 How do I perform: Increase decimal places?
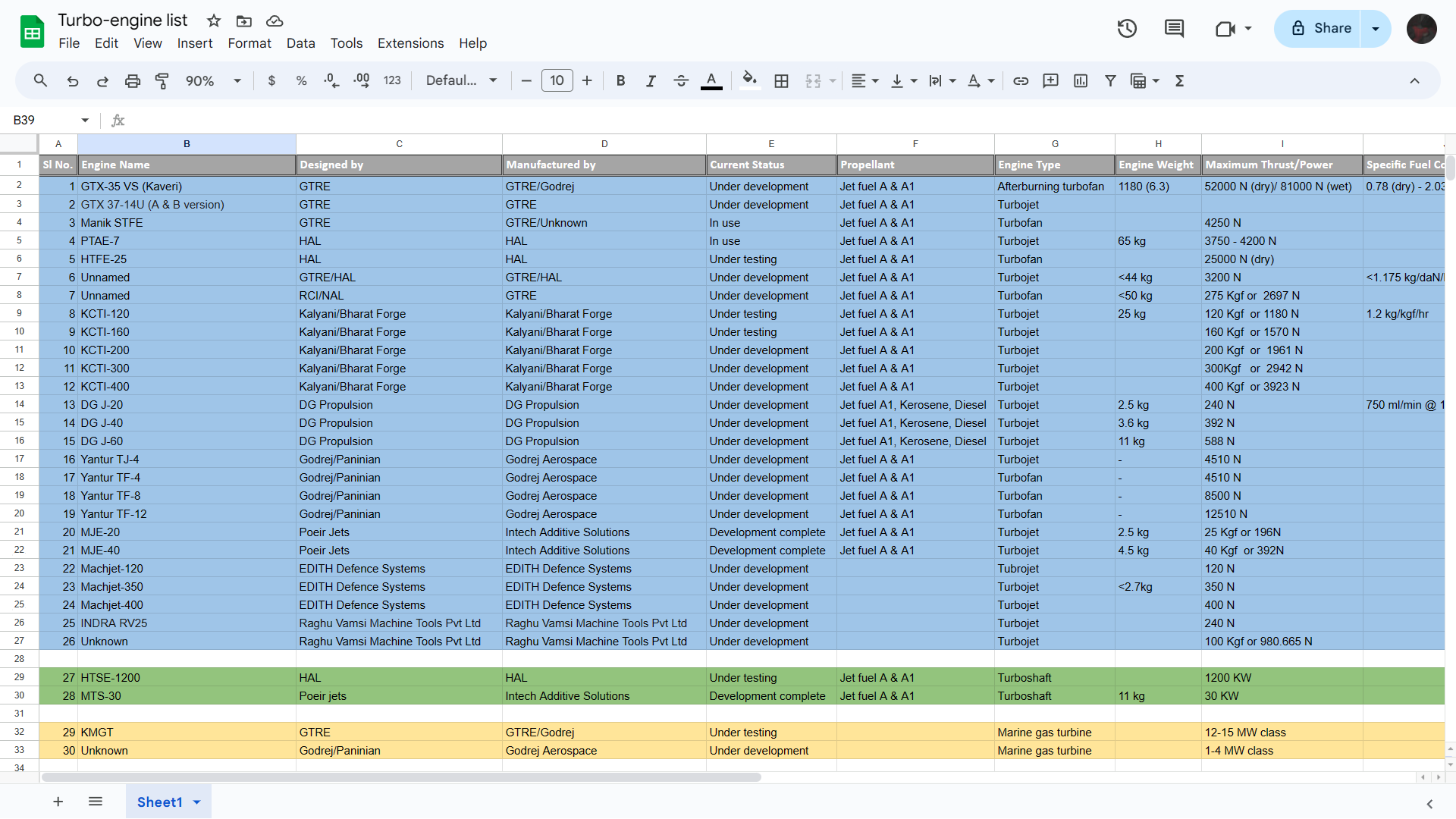(x=362, y=80)
